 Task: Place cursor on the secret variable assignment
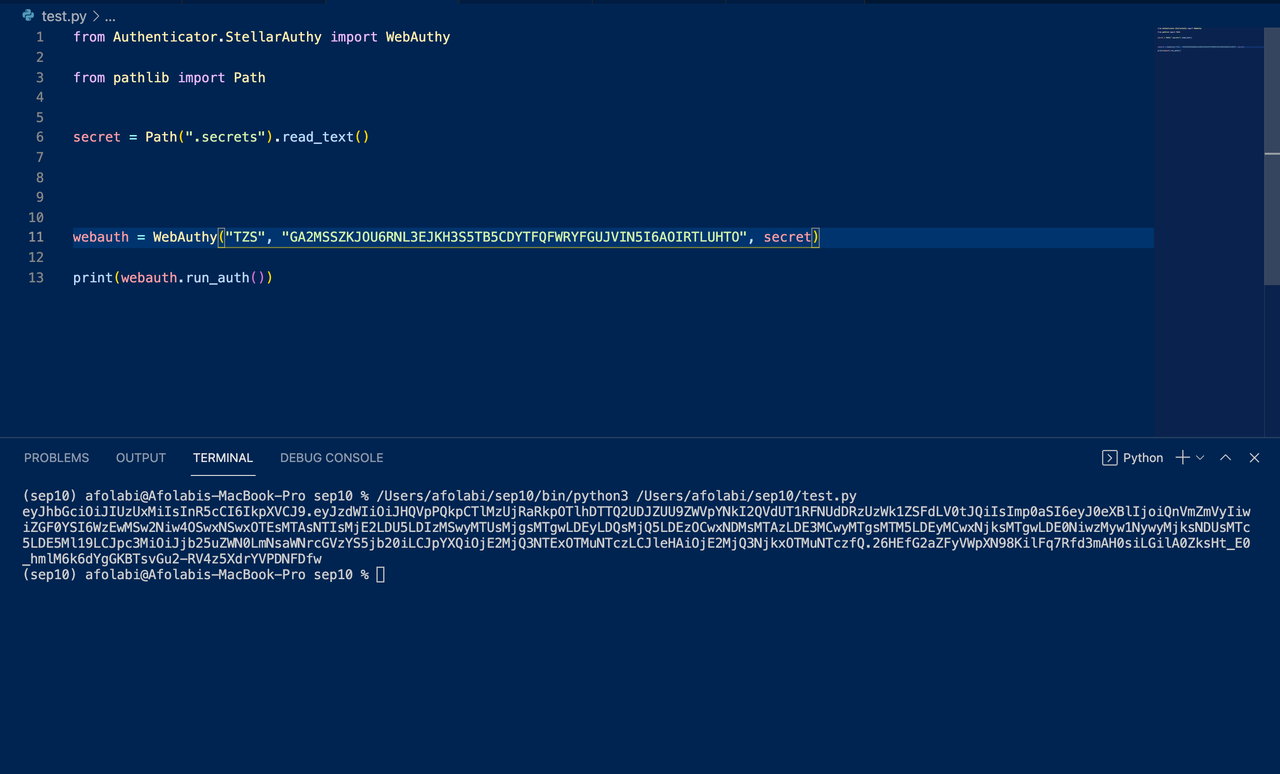click(x=96, y=136)
